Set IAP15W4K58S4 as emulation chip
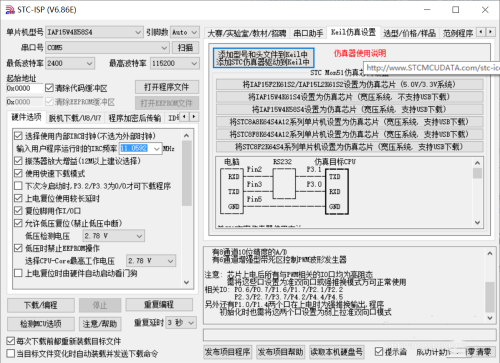This screenshot has width=500, height=363. (349, 109)
